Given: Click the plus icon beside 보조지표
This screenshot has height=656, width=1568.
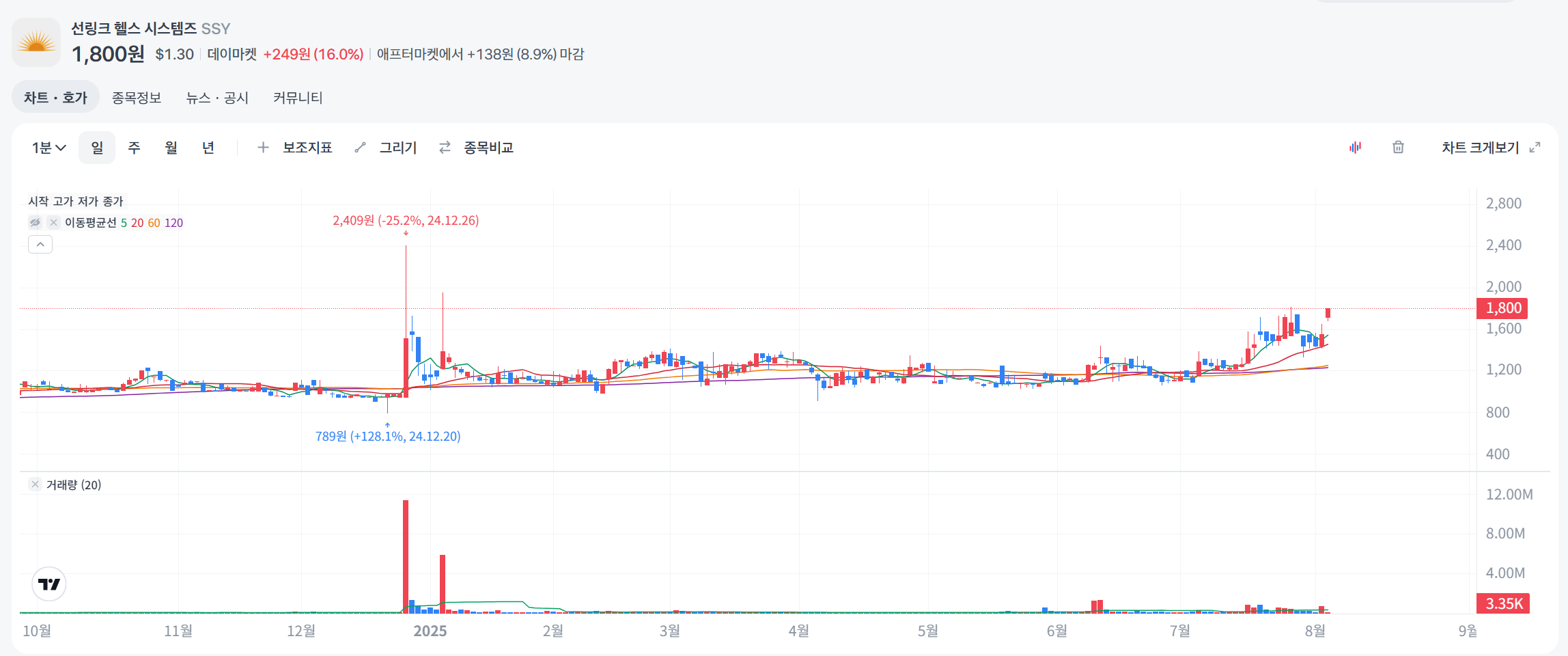Looking at the screenshot, I should tap(263, 148).
